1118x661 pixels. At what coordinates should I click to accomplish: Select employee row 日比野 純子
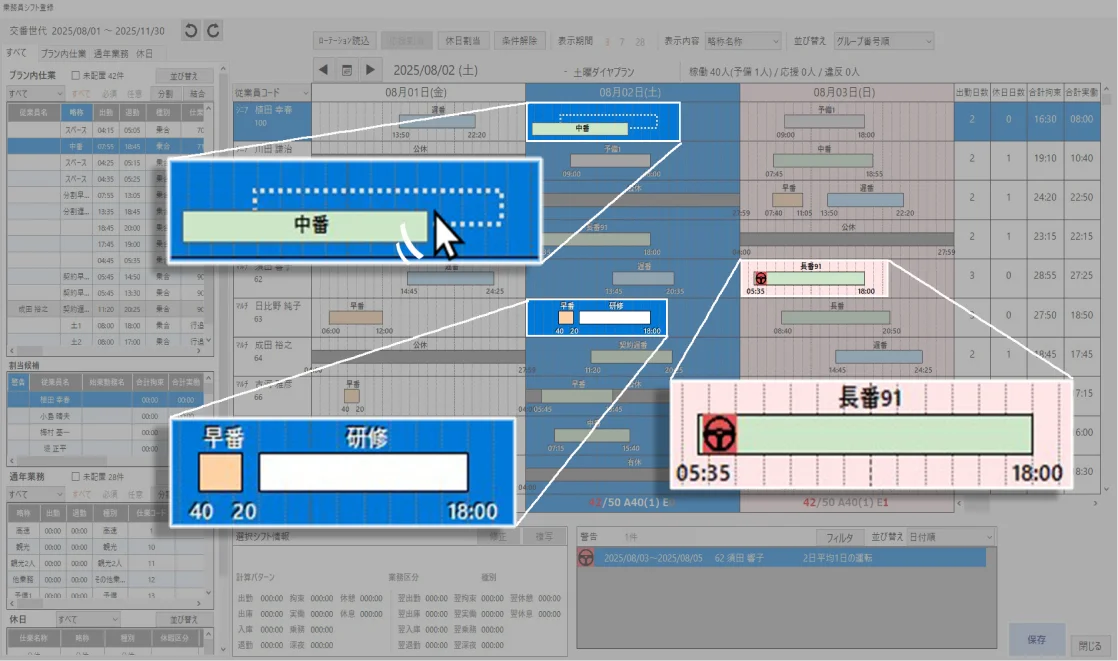pyautogui.click(x=272, y=317)
